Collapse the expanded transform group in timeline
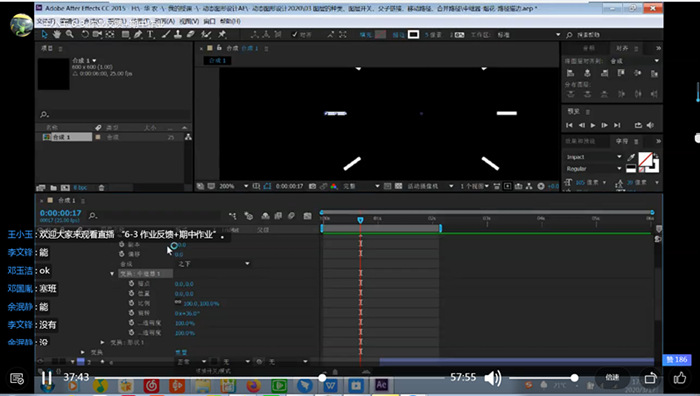The width and height of the screenshot is (700, 396). pyautogui.click(x=112, y=274)
